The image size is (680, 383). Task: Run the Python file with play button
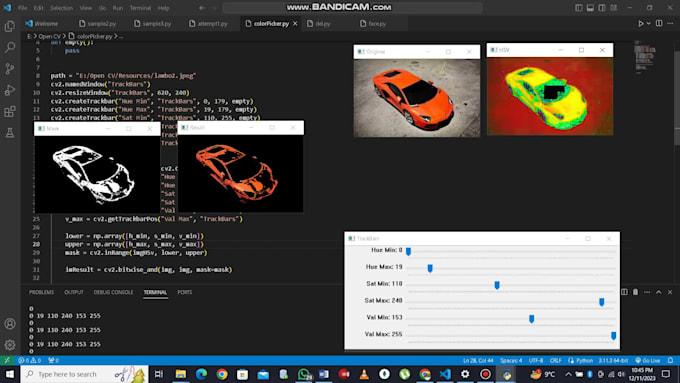pos(641,23)
